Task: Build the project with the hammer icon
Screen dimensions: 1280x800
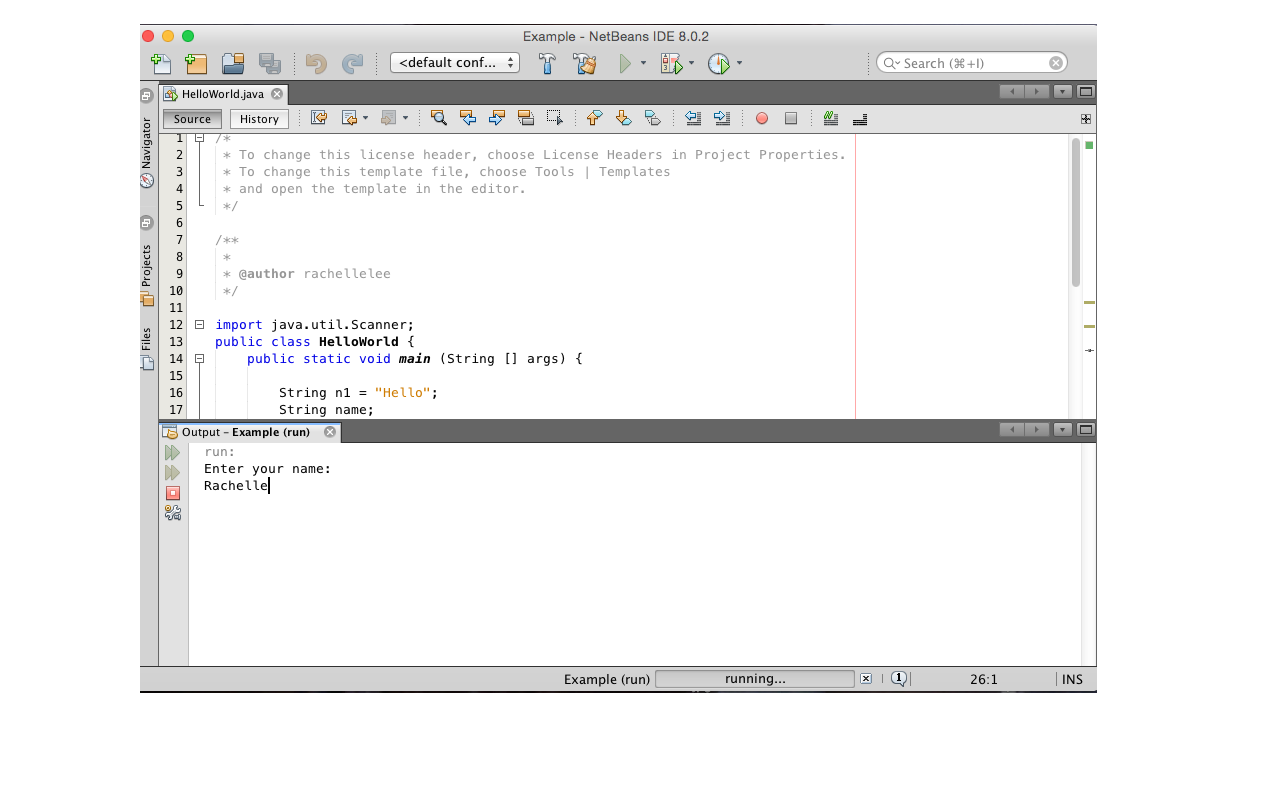Action: (x=547, y=62)
